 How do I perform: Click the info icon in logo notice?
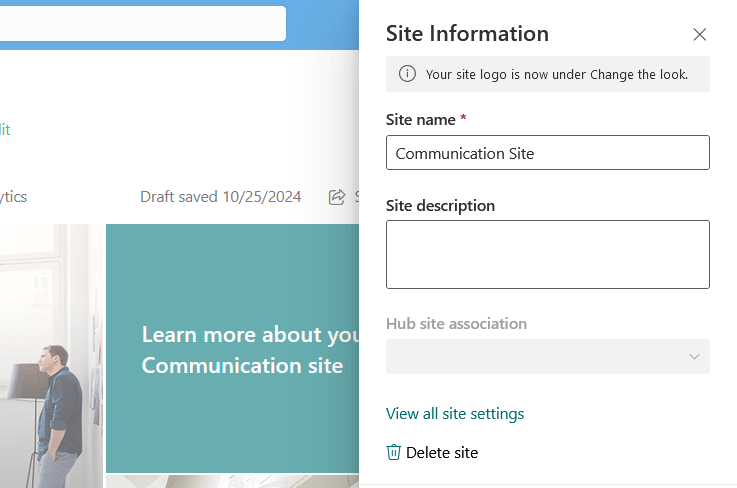tap(407, 74)
